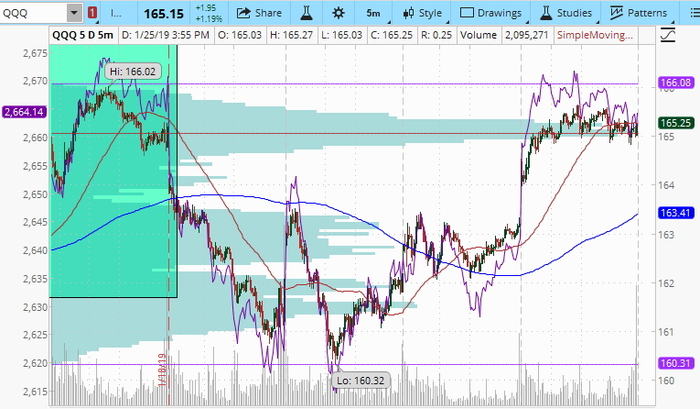Click the Lo: 160.32 price bubble
Screen dimensions: 700x409
360,380
